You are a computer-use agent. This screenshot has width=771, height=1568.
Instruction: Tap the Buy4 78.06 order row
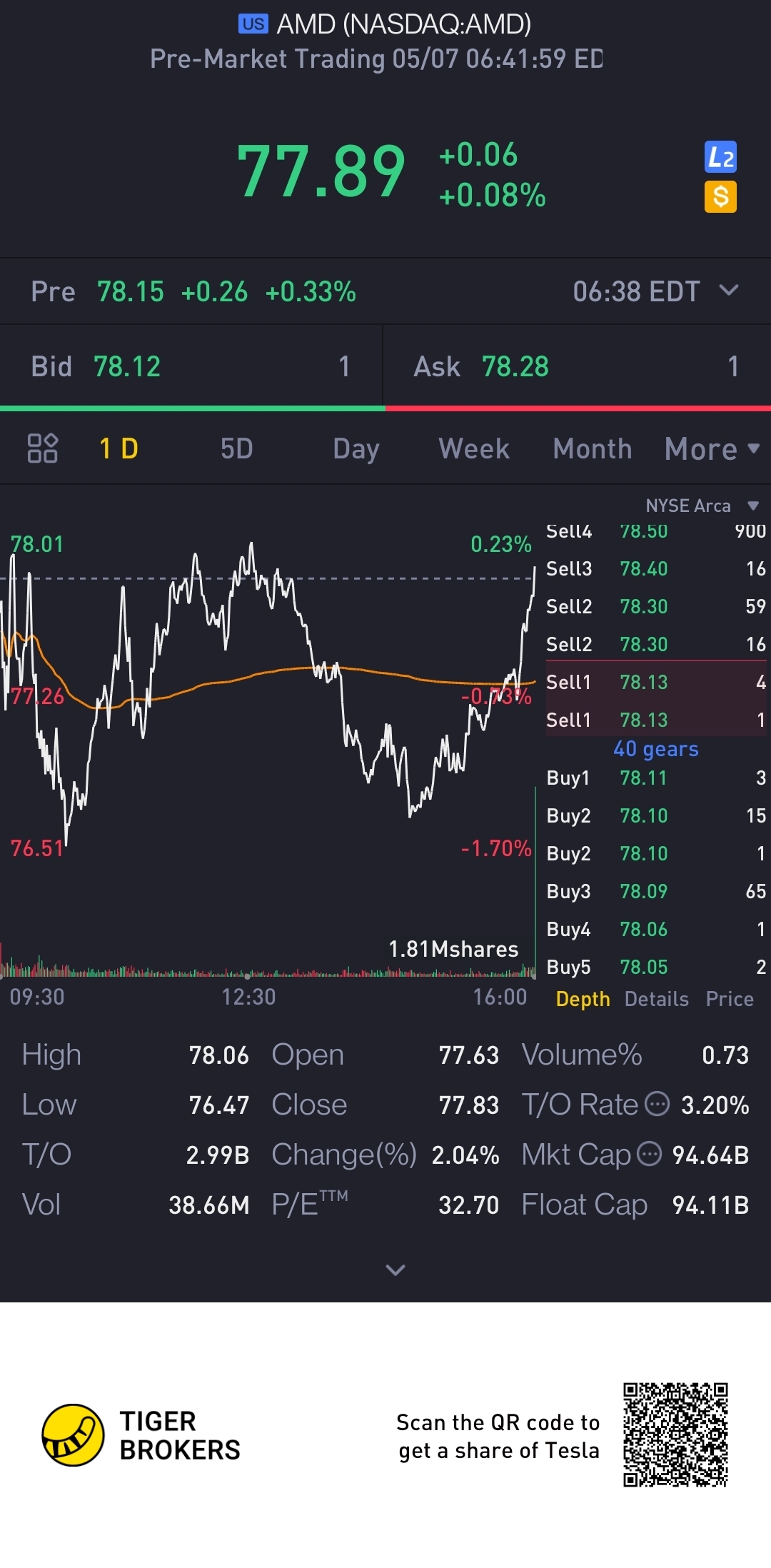click(x=656, y=929)
